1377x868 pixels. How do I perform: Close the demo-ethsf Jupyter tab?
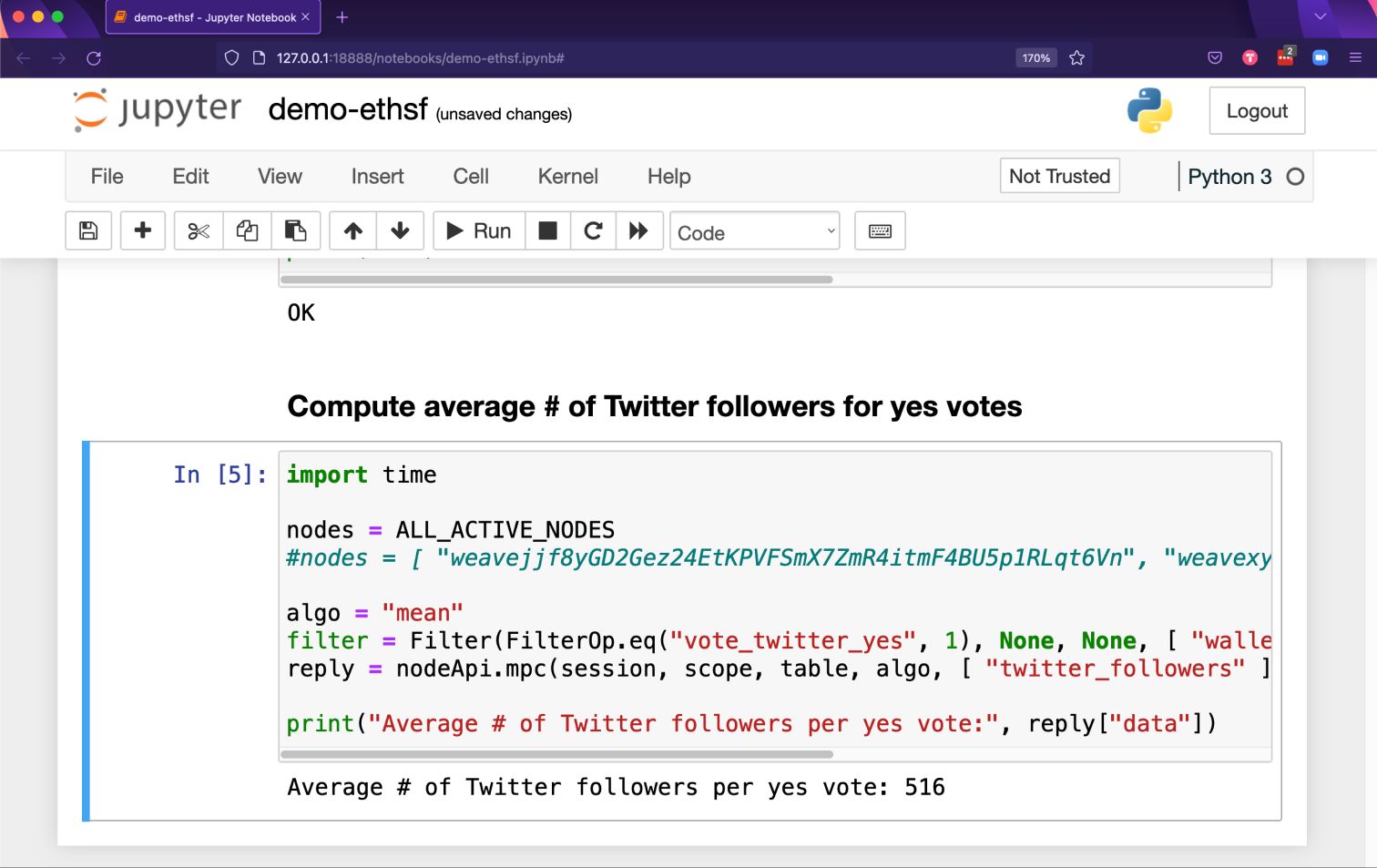click(x=305, y=17)
